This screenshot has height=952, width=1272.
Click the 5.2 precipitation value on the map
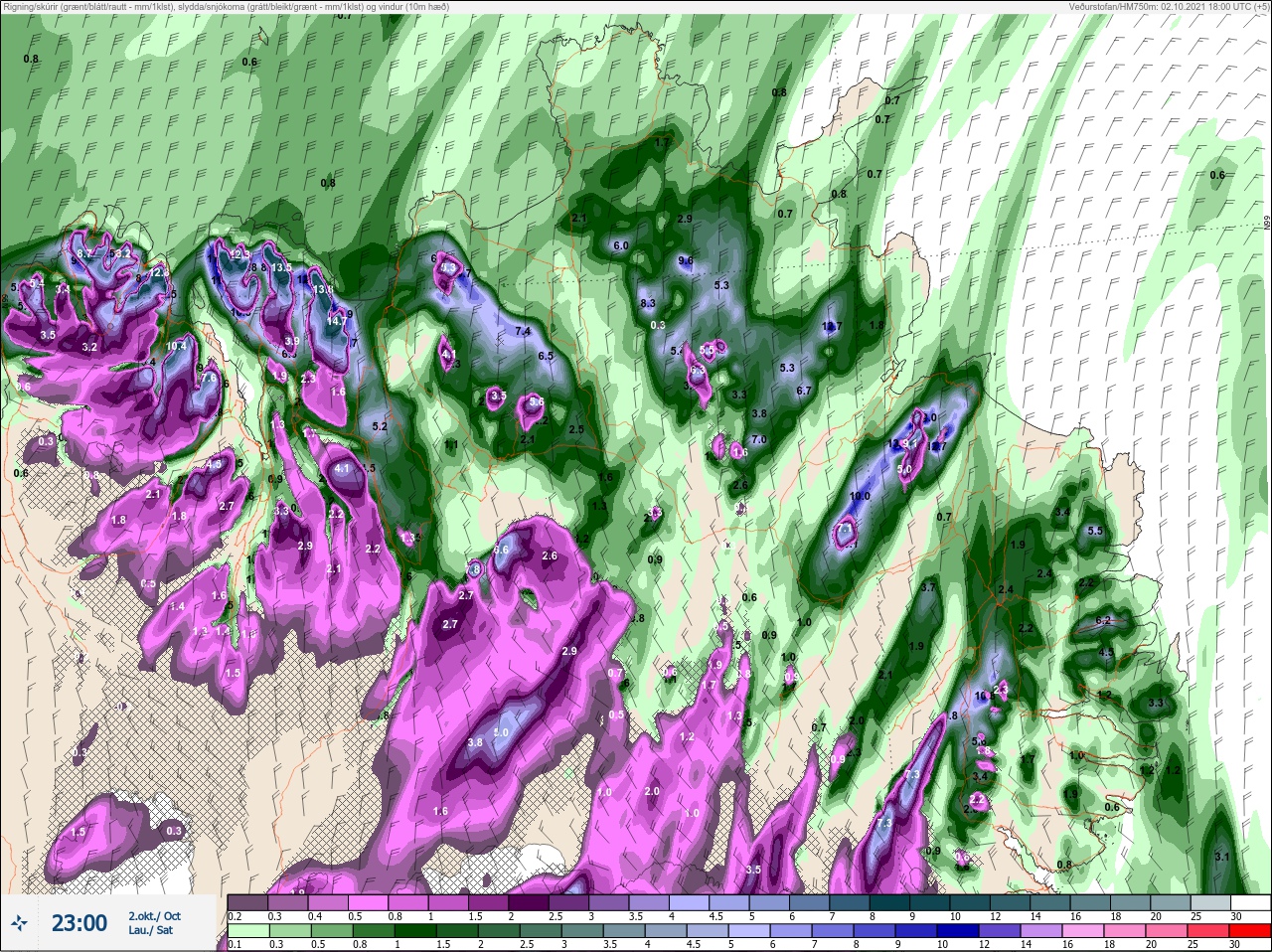coord(380,426)
